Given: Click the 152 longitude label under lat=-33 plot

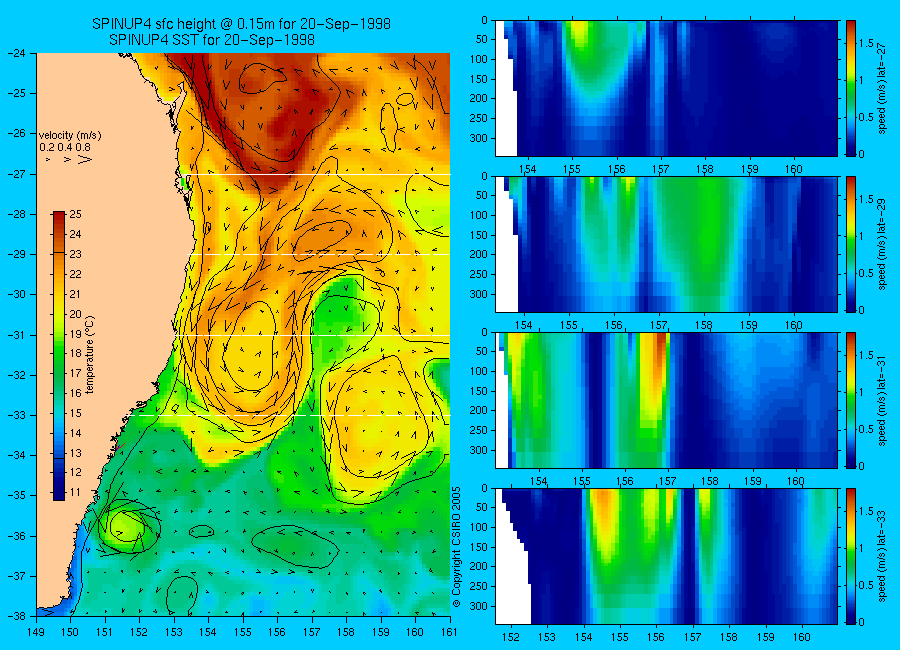Looking at the screenshot, I should pos(510,637).
